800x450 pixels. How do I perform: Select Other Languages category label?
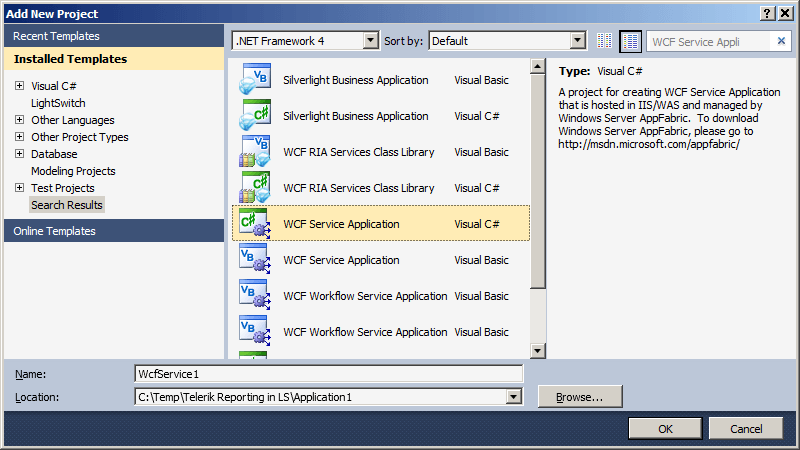(x=72, y=120)
